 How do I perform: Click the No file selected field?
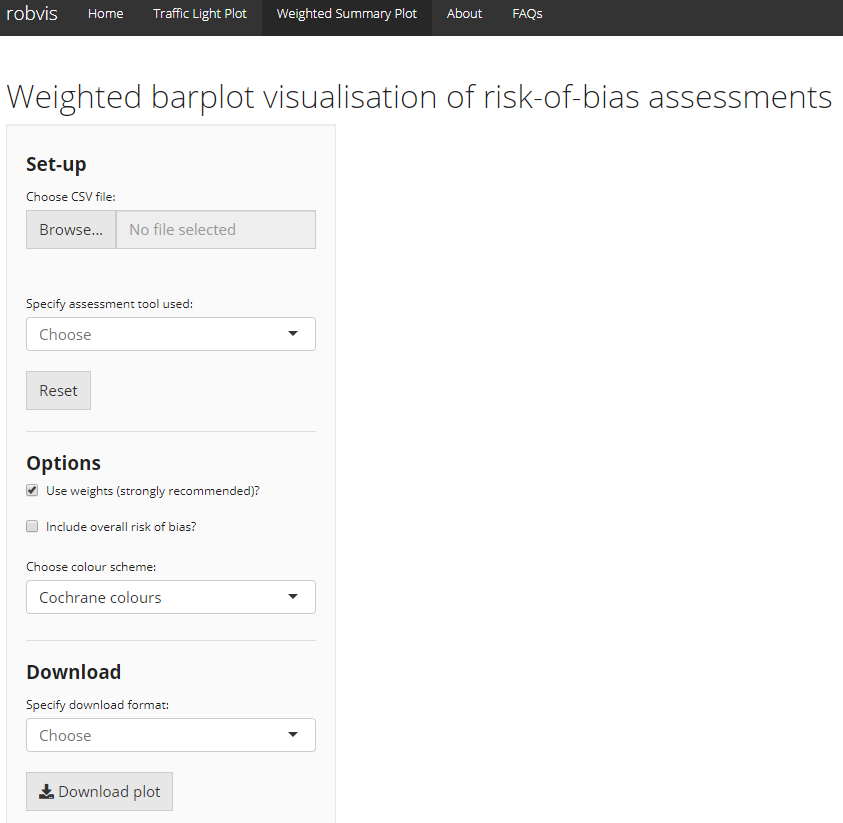click(x=215, y=229)
